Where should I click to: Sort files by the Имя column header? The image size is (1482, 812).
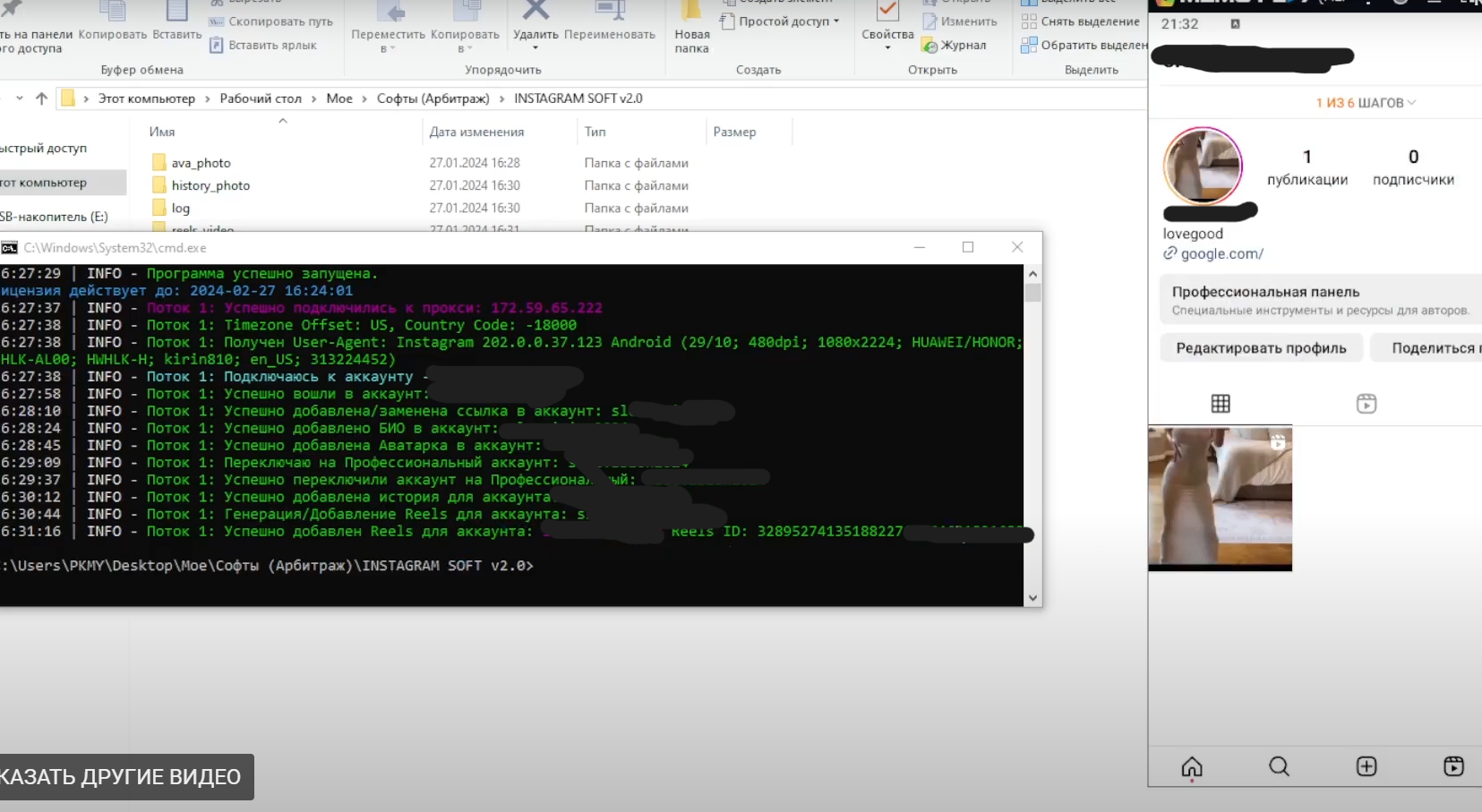click(x=162, y=132)
